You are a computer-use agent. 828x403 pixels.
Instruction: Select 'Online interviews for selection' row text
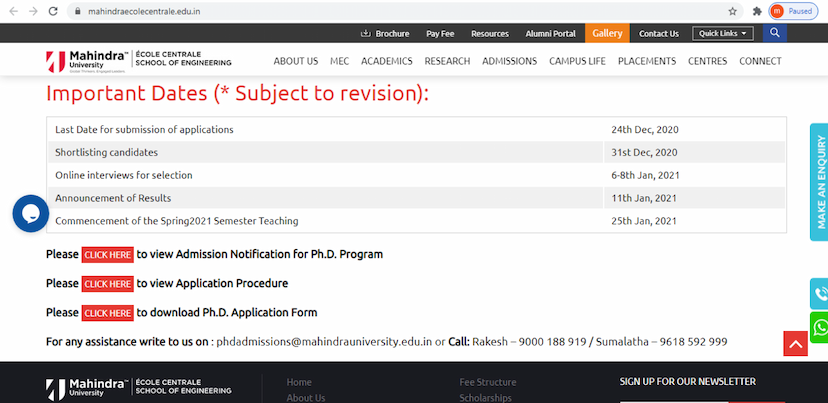click(x=124, y=175)
